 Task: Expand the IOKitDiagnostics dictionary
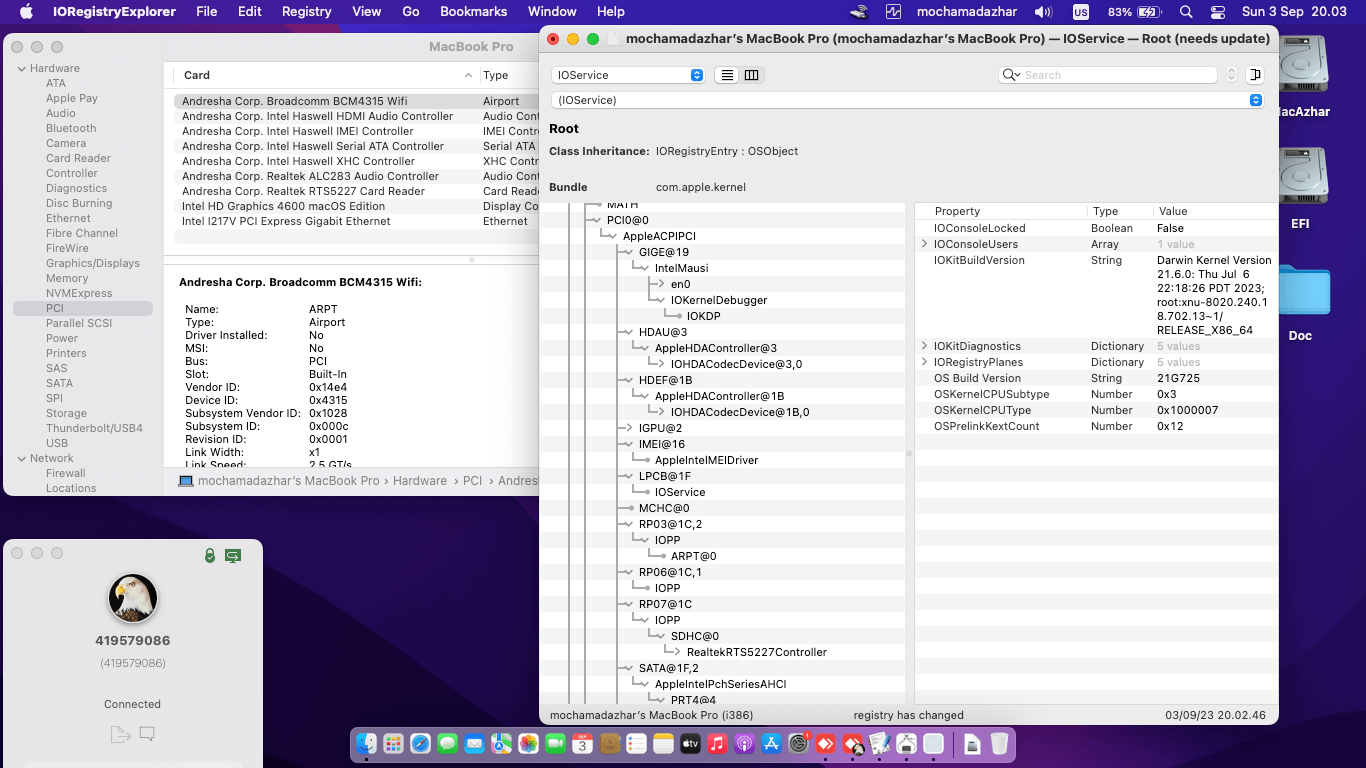click(x=924, y=346)
